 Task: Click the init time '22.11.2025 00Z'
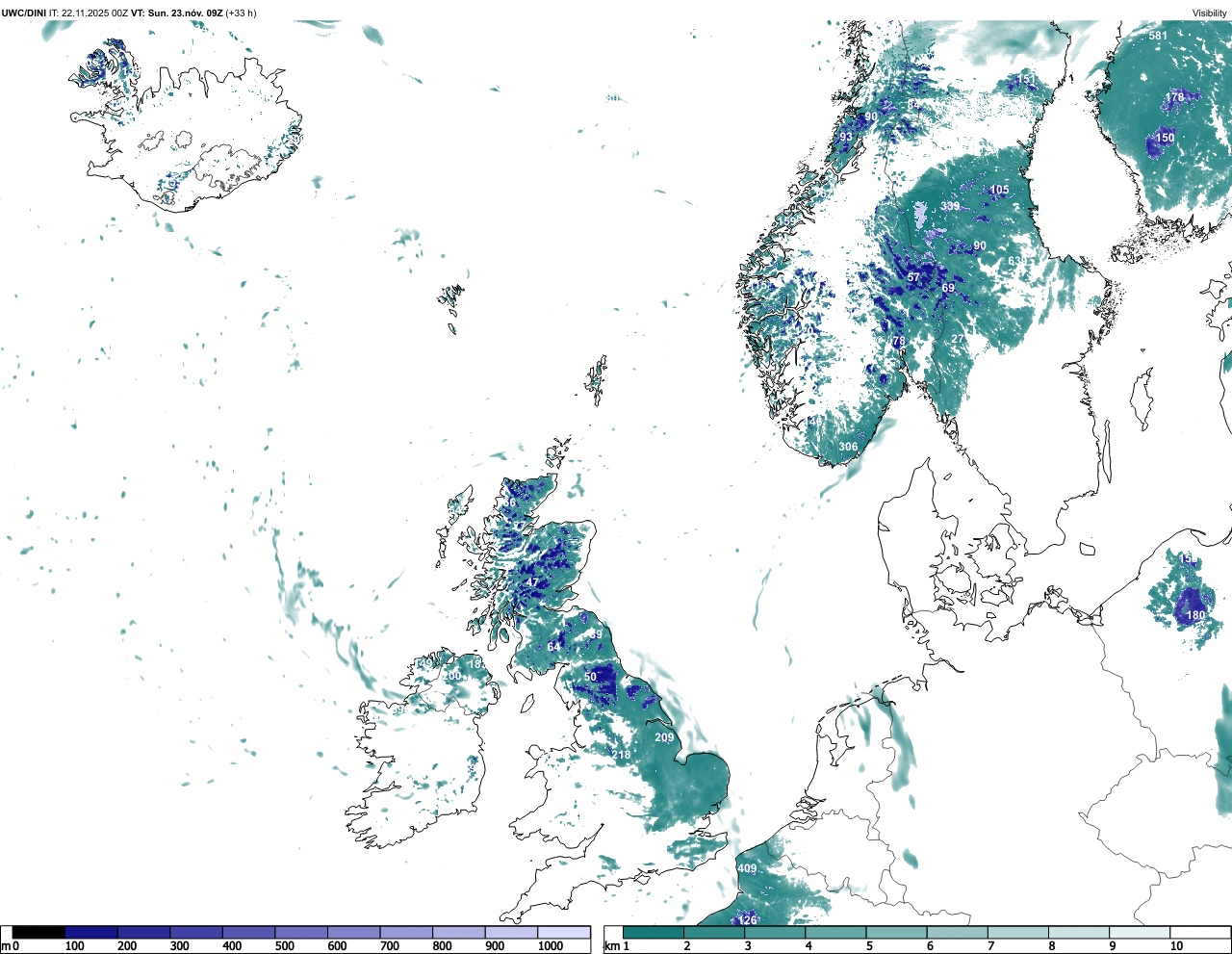click(x=95, y=13)
